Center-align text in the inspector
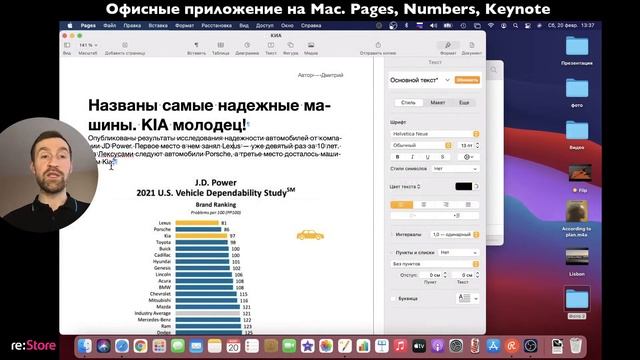This screenshot has width=640, height=360. (424, 204)
